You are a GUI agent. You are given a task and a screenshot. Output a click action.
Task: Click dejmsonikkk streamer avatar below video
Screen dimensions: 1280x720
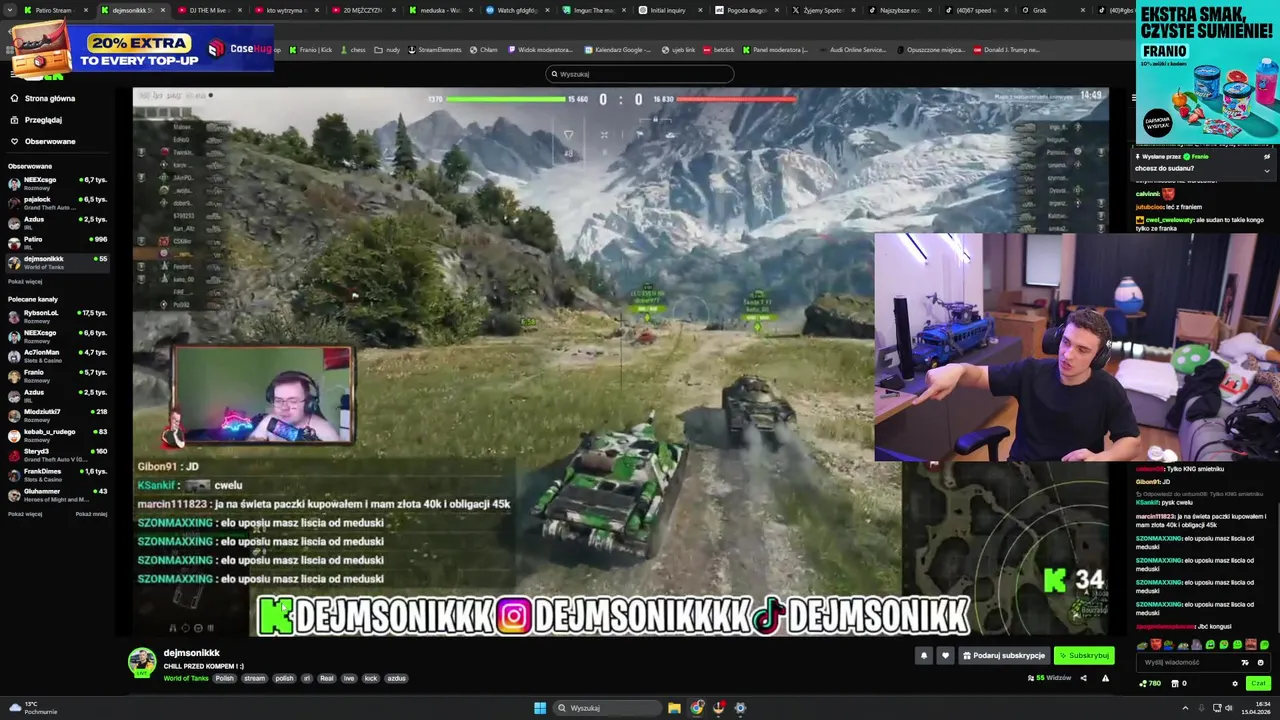pyautogui.click(x=142, y=662)
